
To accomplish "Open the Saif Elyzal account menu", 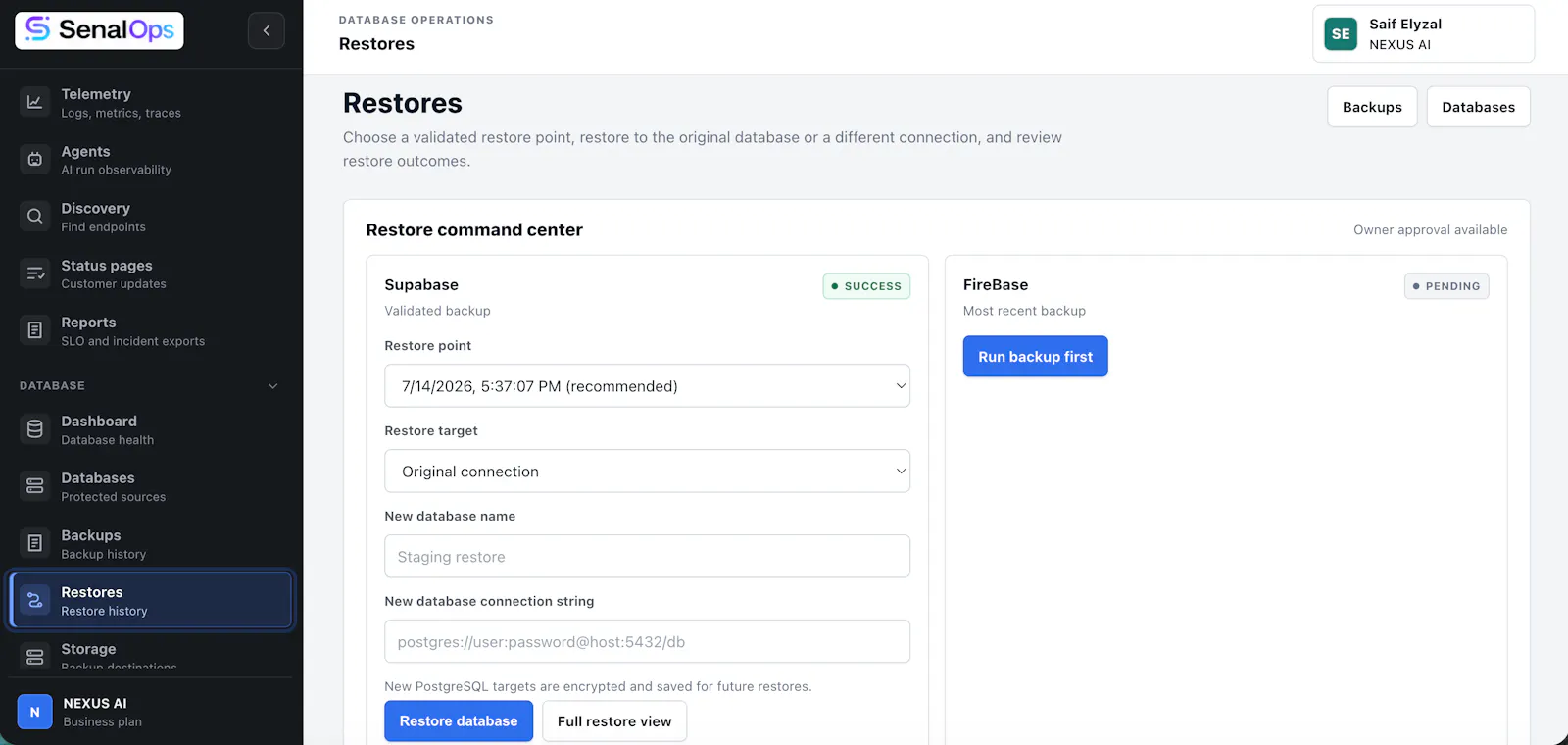I will click(x=1423, y=33).
